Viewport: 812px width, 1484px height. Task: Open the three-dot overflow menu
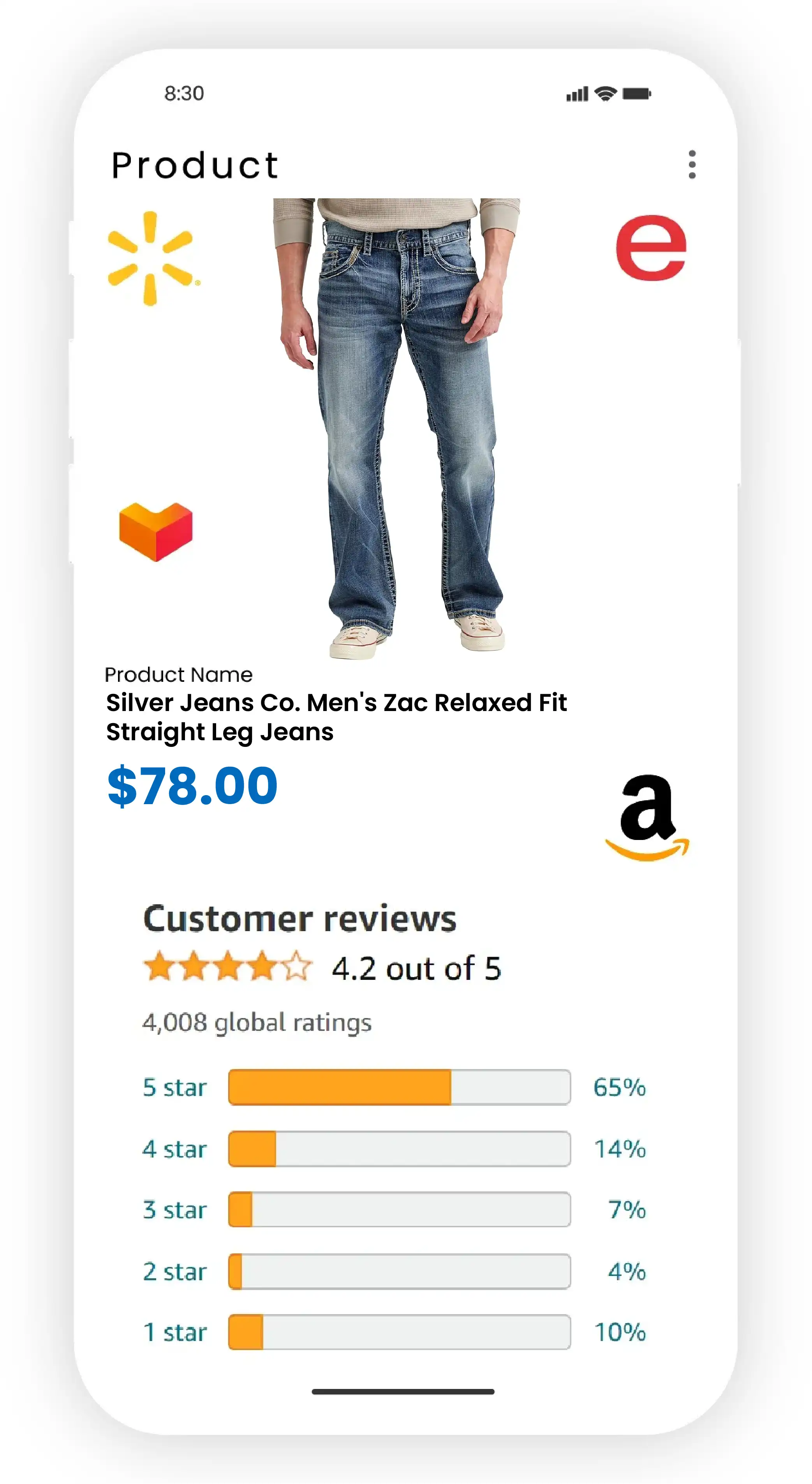point(692,165)
